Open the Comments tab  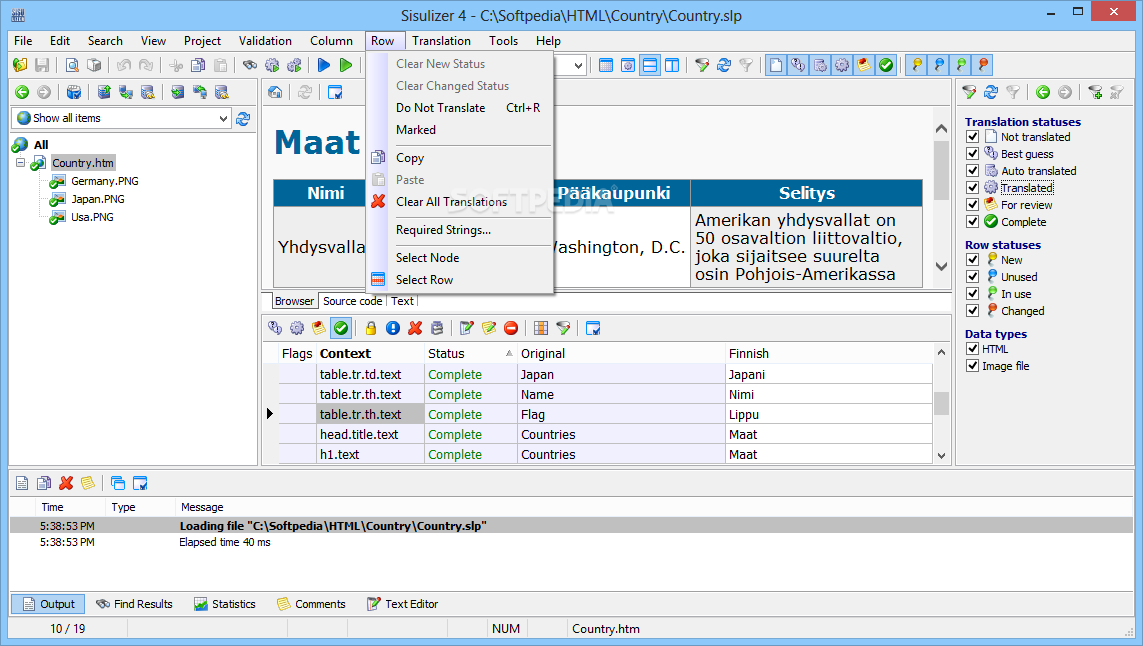coord(311,604)
